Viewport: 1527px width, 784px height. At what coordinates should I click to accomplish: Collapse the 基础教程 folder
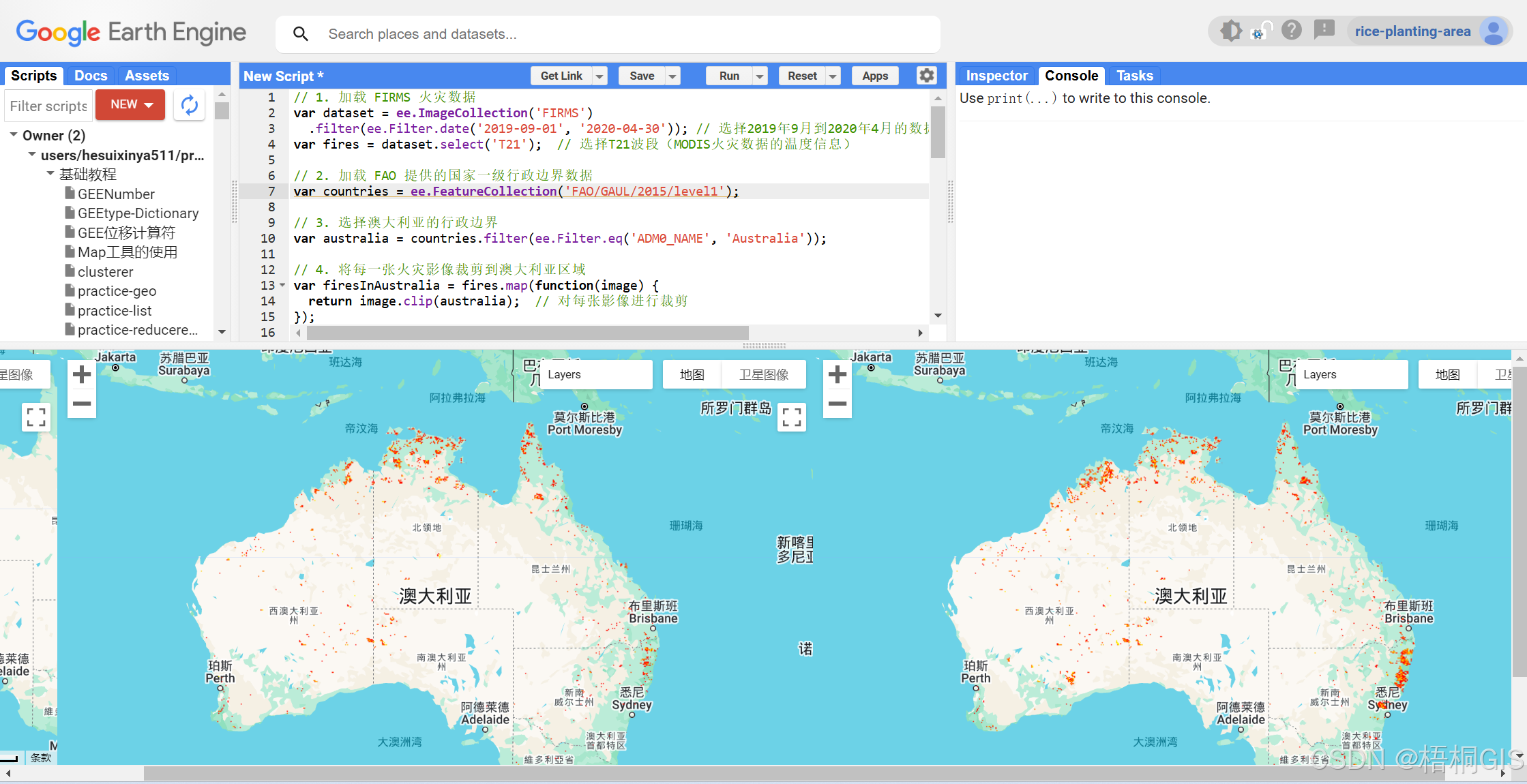coord(50,174)
